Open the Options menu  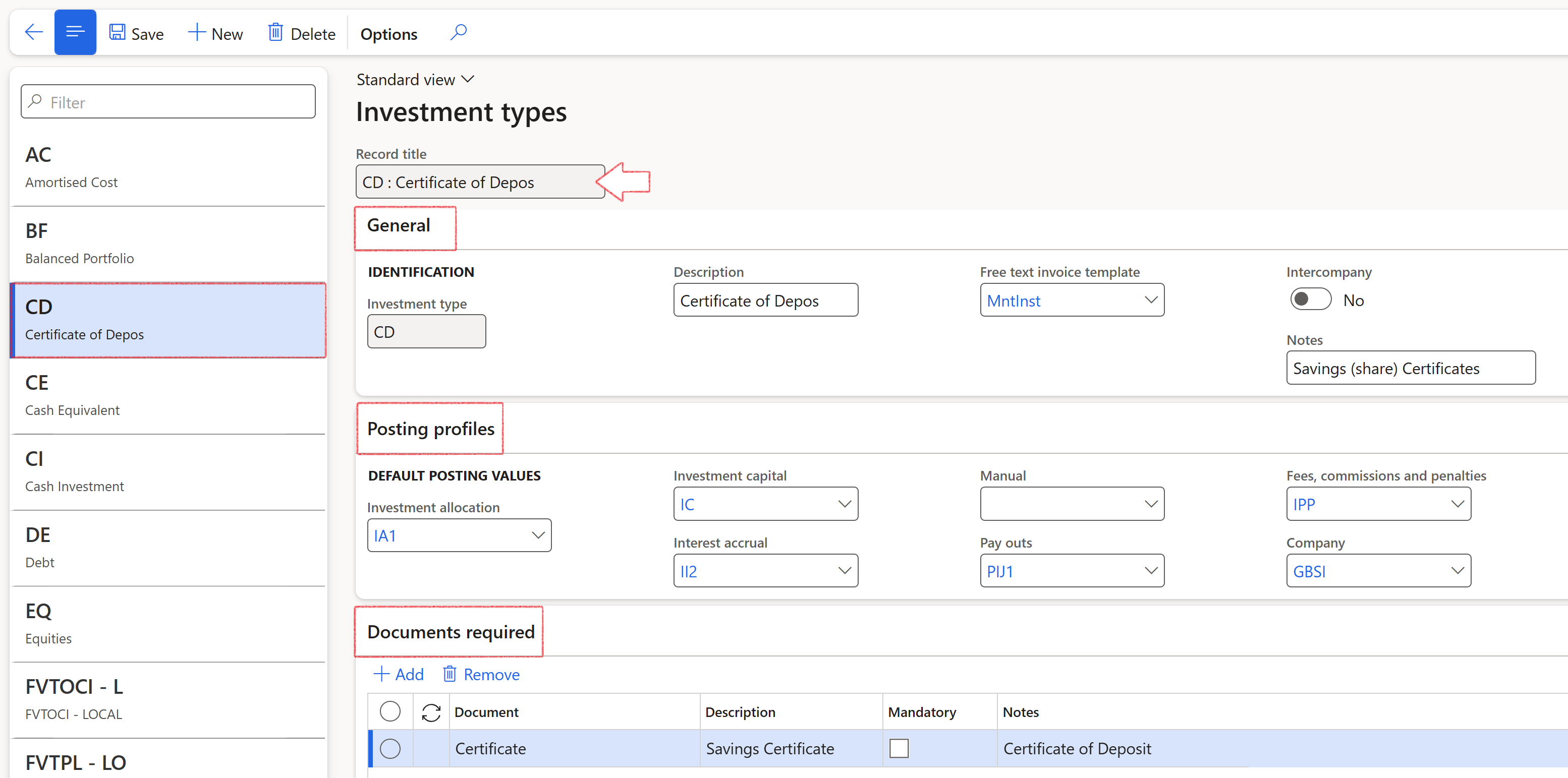click(x=388, y=34)
